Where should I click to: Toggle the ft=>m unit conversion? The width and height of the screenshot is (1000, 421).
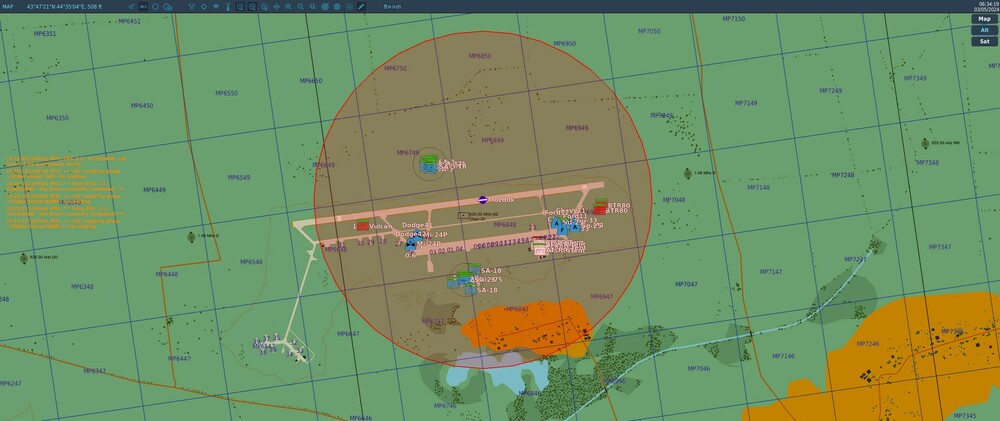click(392, 6)
